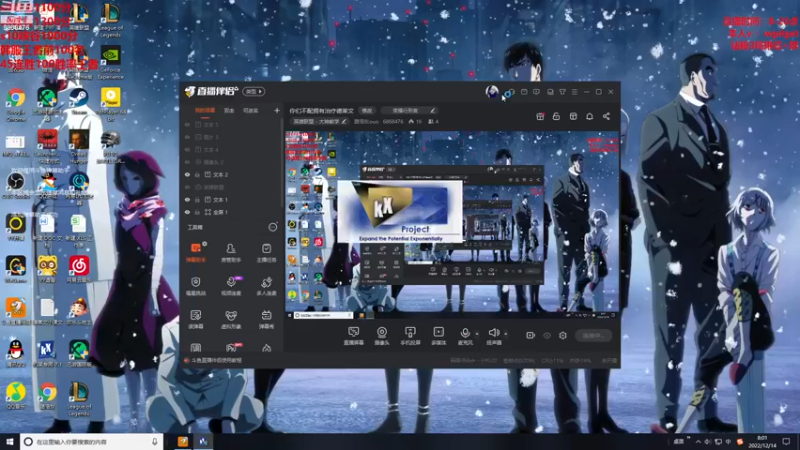Open the mail message icon in the title bar
Screen dimensions: 800x450
point(524,92)
